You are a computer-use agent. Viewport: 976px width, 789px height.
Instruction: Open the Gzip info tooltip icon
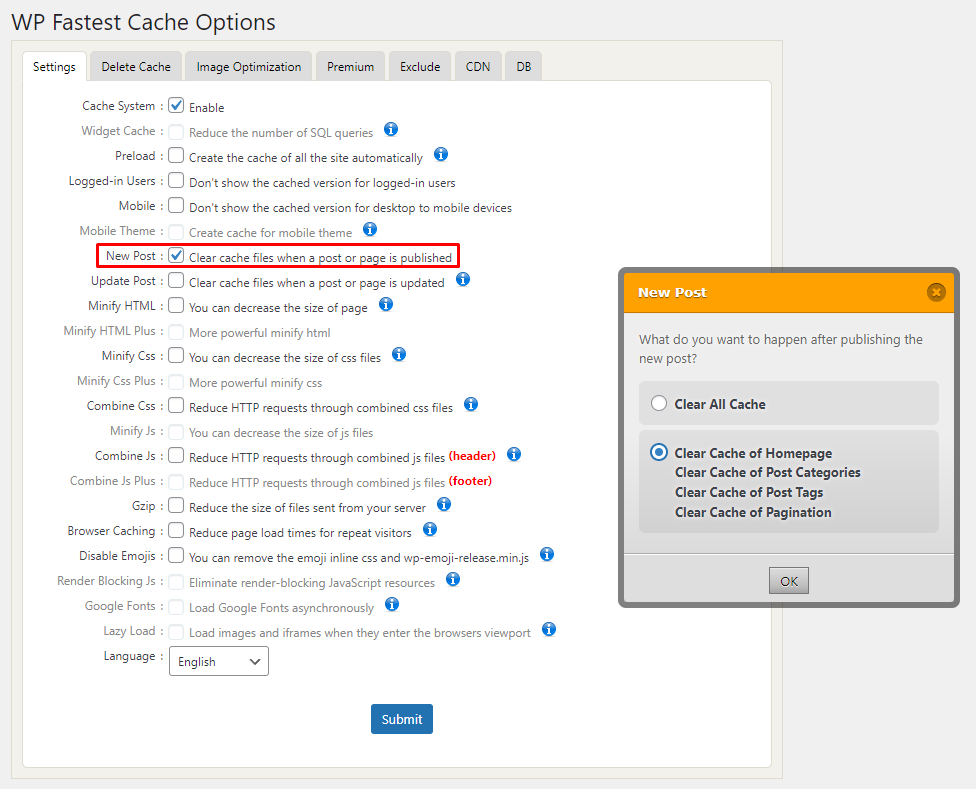444,504
